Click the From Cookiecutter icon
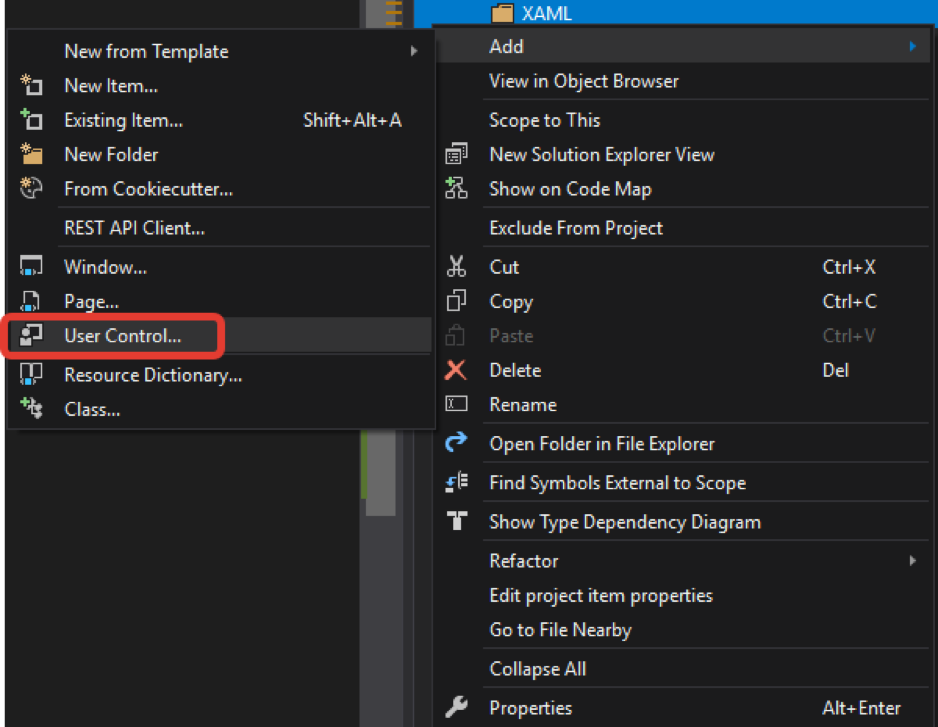 (x=31, y=188)
